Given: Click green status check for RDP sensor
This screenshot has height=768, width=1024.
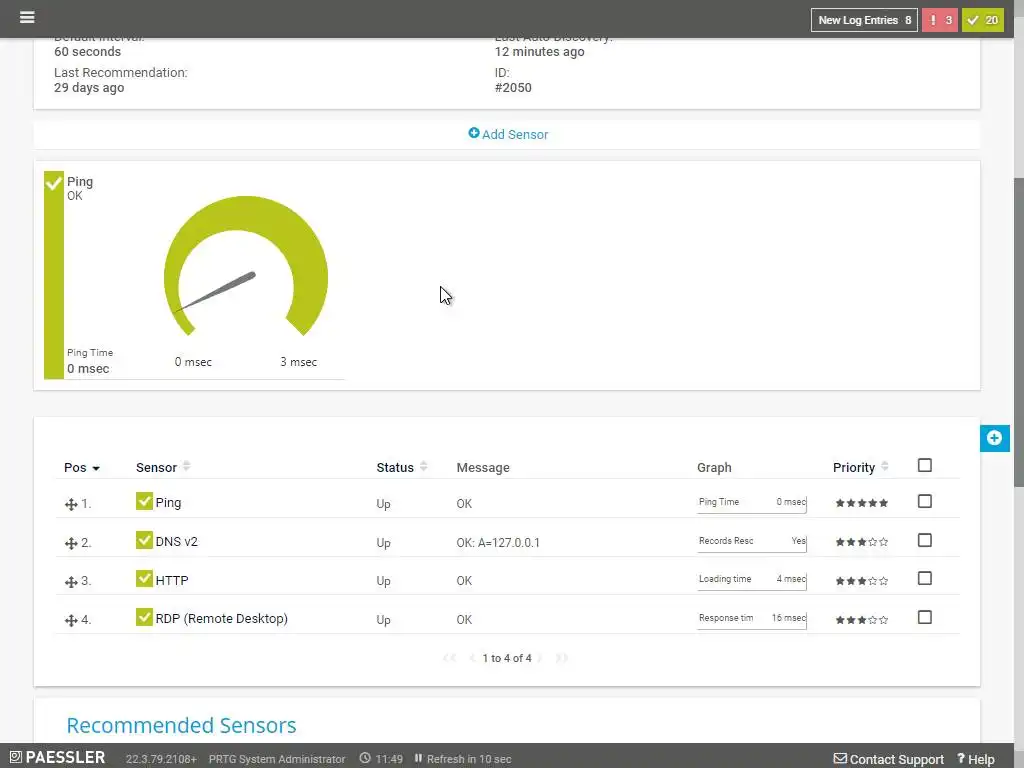Looking at the screenshot, I should [x=144, y=617].
